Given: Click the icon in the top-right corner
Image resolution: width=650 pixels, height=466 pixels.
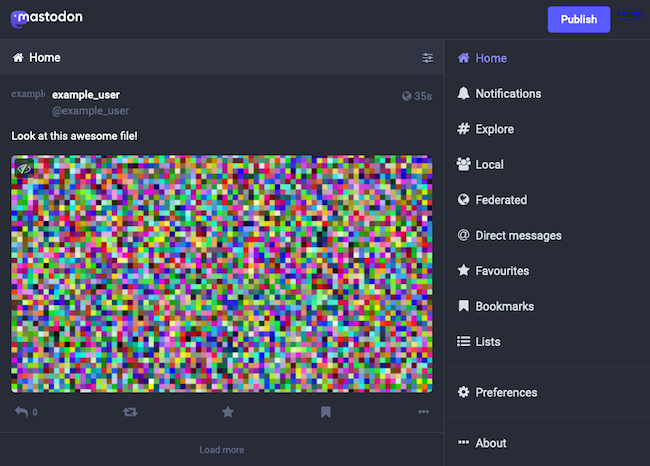Looking at the screenshot, I should pos(629,14).
